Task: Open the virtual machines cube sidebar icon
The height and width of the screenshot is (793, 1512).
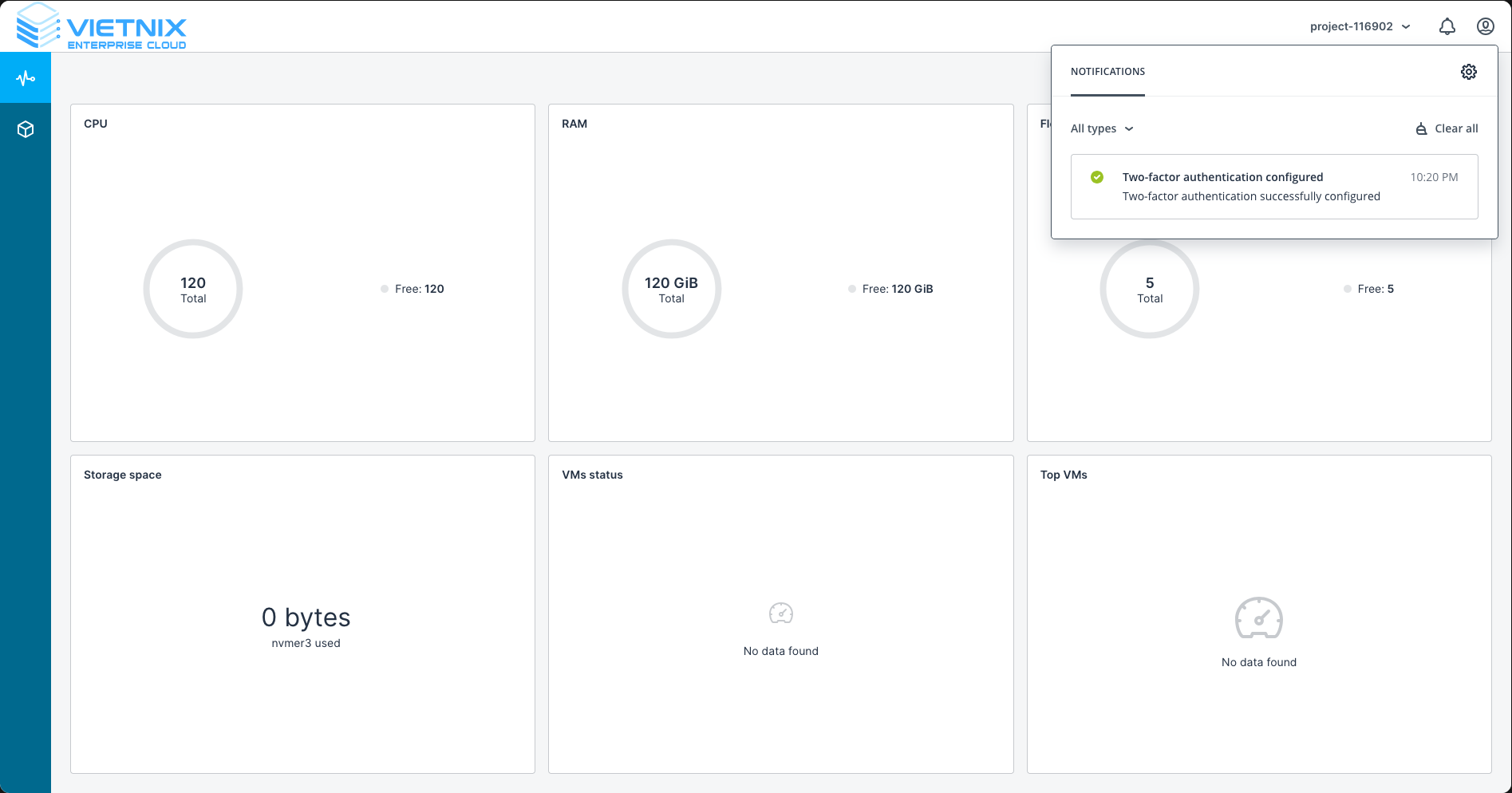Action: (26, 129)
